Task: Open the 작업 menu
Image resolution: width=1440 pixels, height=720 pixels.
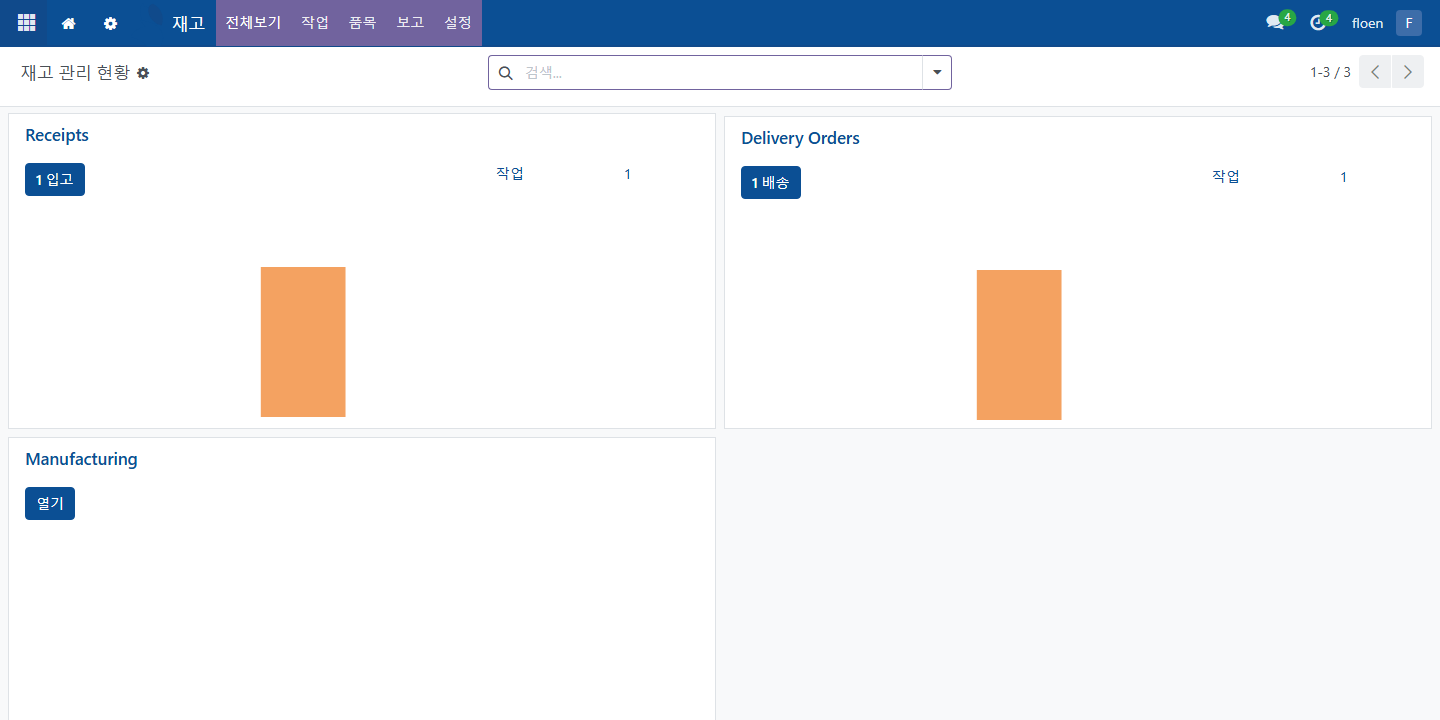Action: point(315,22)
